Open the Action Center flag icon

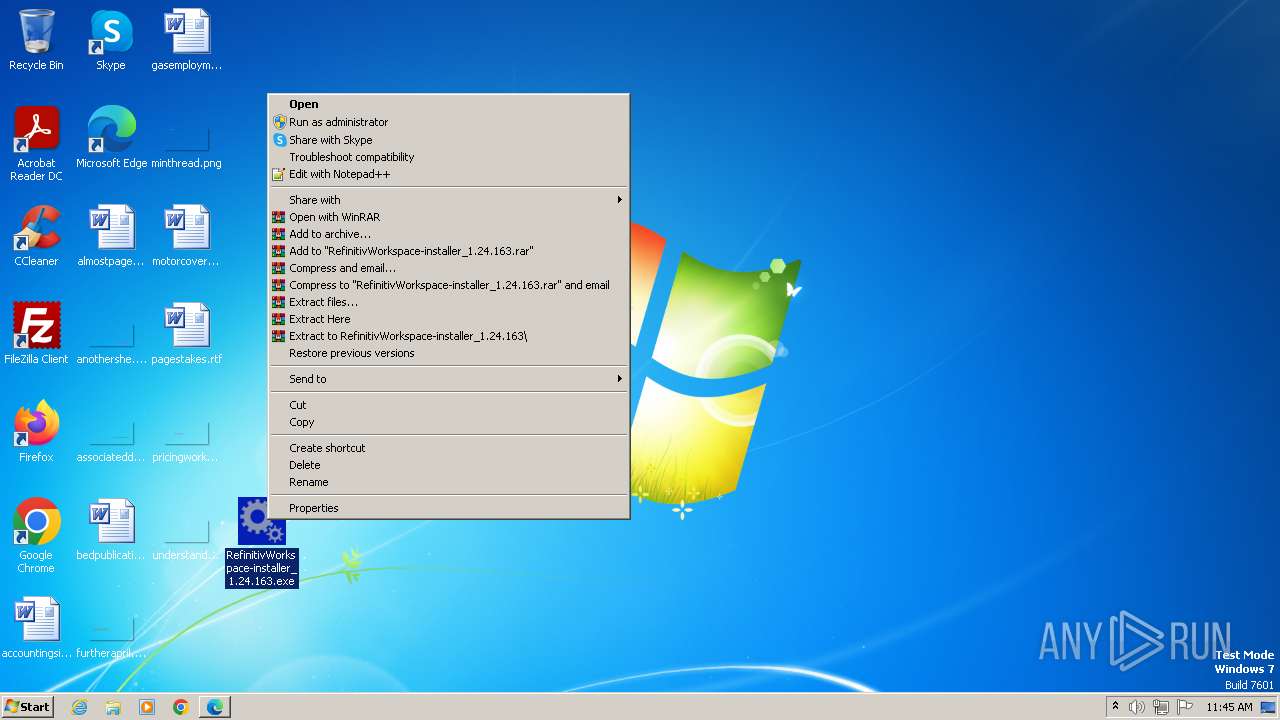coord(1185,707)
